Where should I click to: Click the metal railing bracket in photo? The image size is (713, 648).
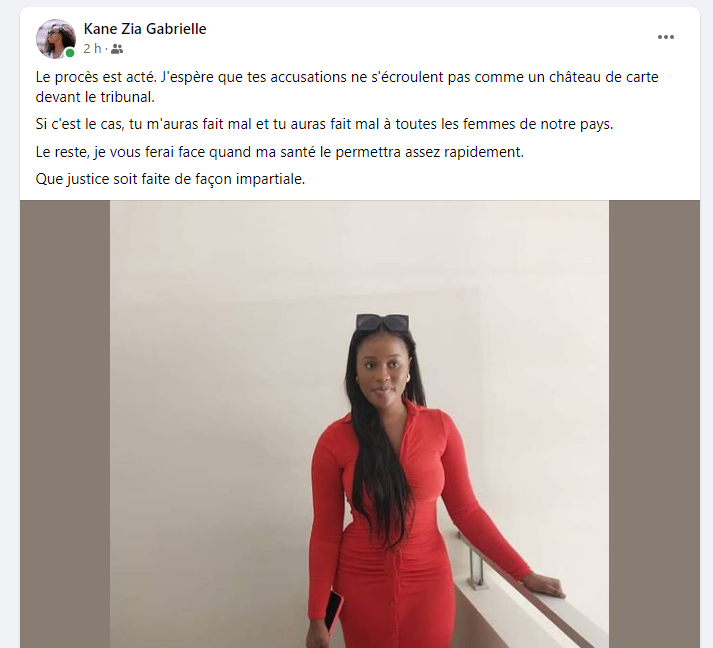coord(476,566)
